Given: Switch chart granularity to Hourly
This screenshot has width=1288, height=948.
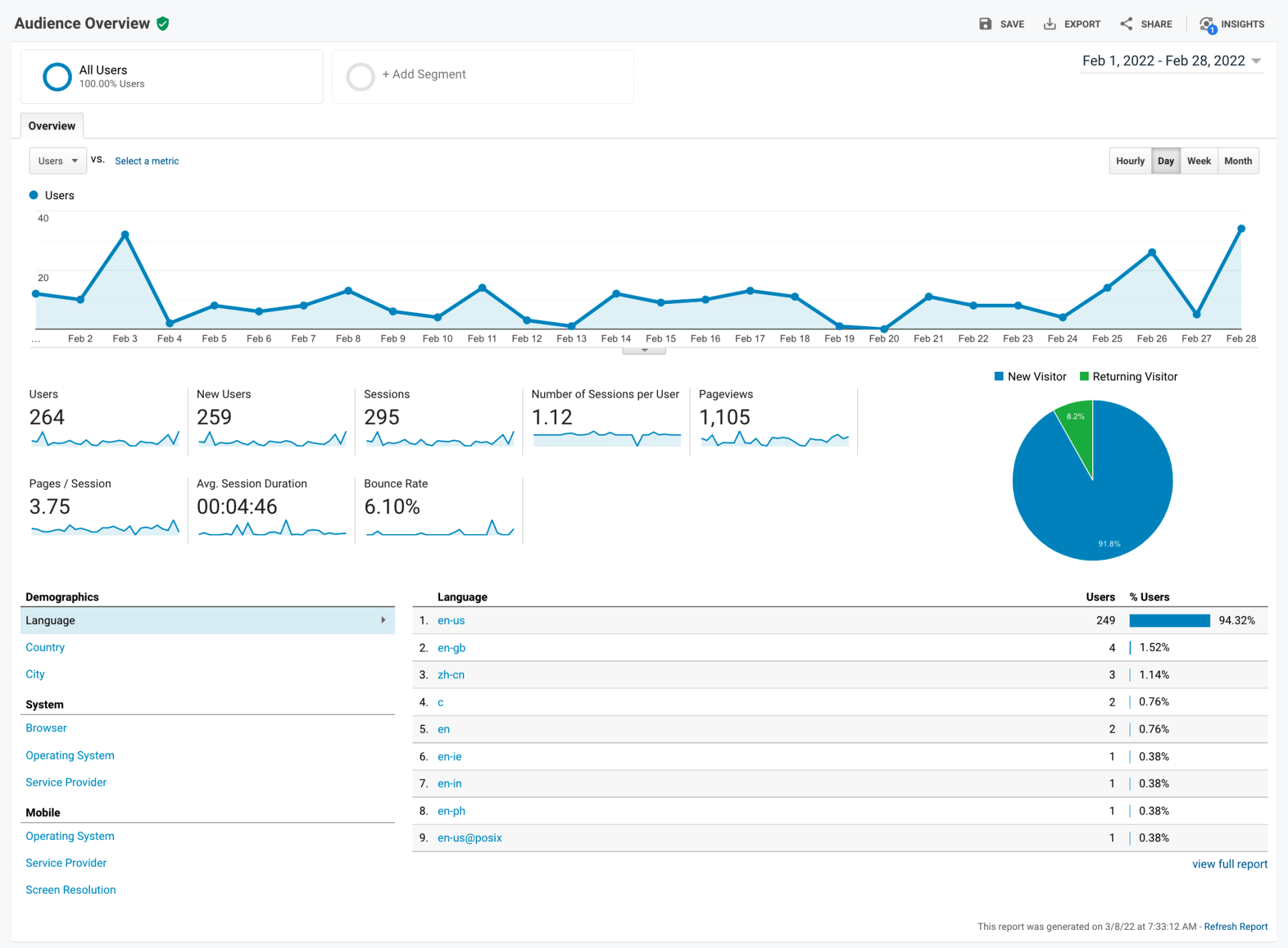Looking at the screenshot, I should coord(1130,161).
